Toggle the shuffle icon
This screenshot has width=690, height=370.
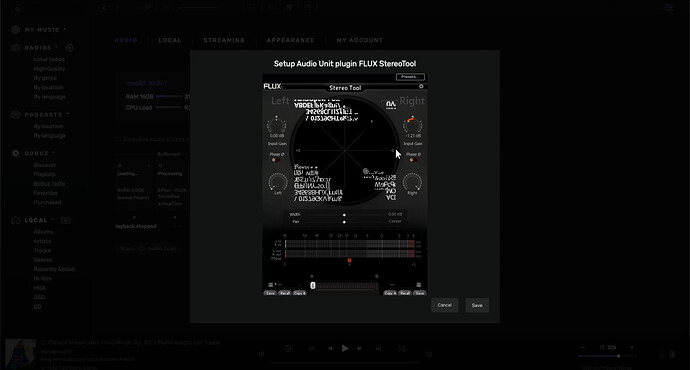(x=378, y=348)
